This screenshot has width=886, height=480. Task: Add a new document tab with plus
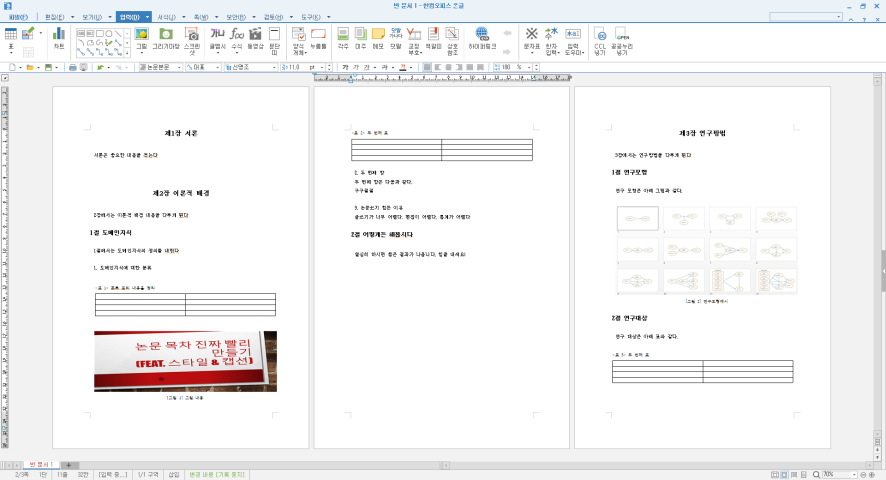68,465
